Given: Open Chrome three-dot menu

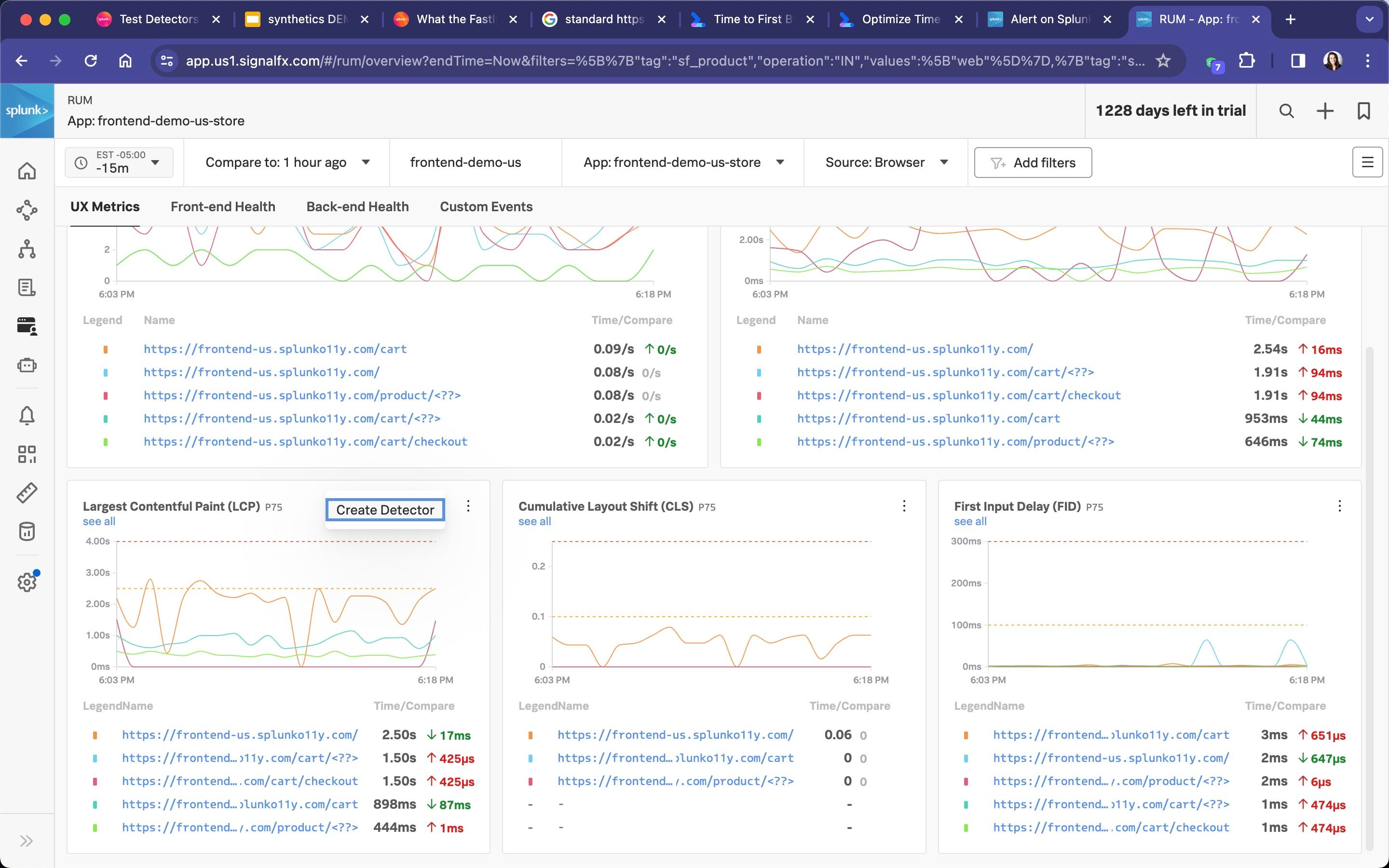Looking at the screenshot, I should coord(1368,60).
